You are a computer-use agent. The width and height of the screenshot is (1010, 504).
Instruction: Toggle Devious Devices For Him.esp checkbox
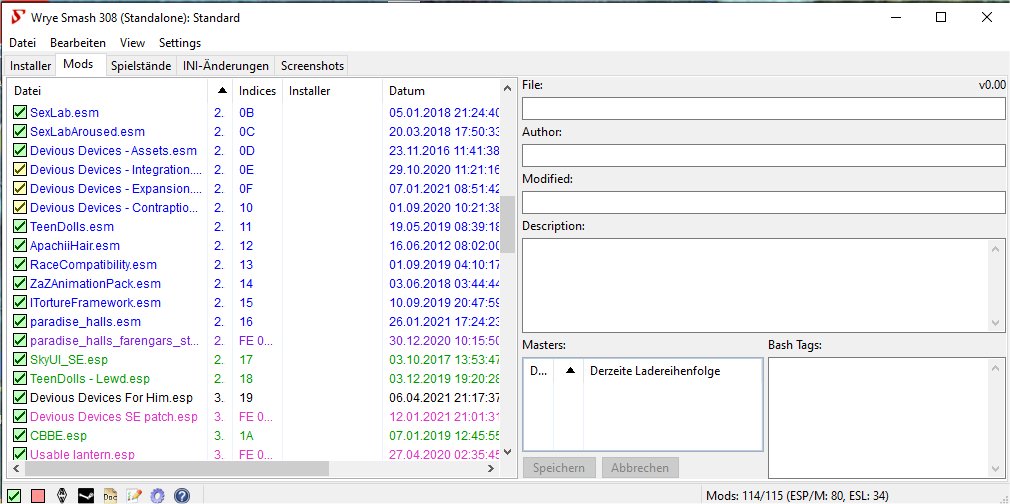[x=19, y=398]
